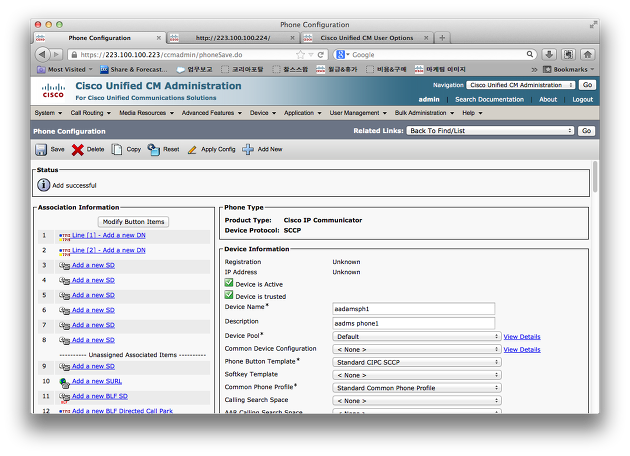The image size is (630, 456).
Task: Switch to the http://223.100.100.224/ tab
Action: coord(233,38)
